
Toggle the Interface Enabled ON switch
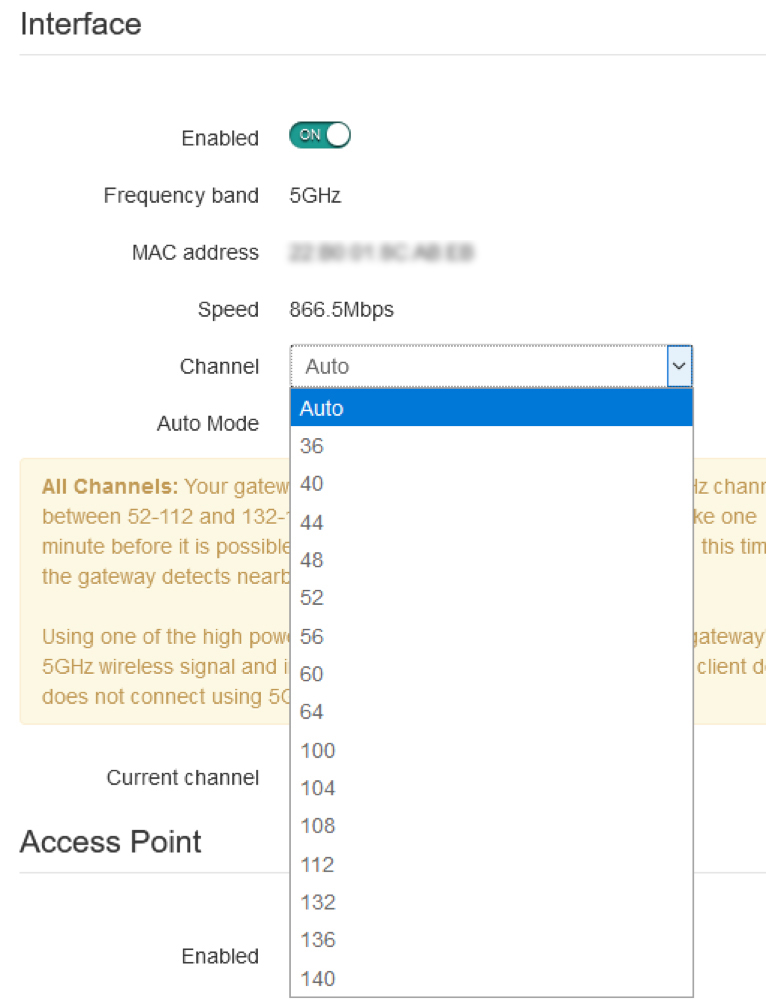(x=320, y=135)
